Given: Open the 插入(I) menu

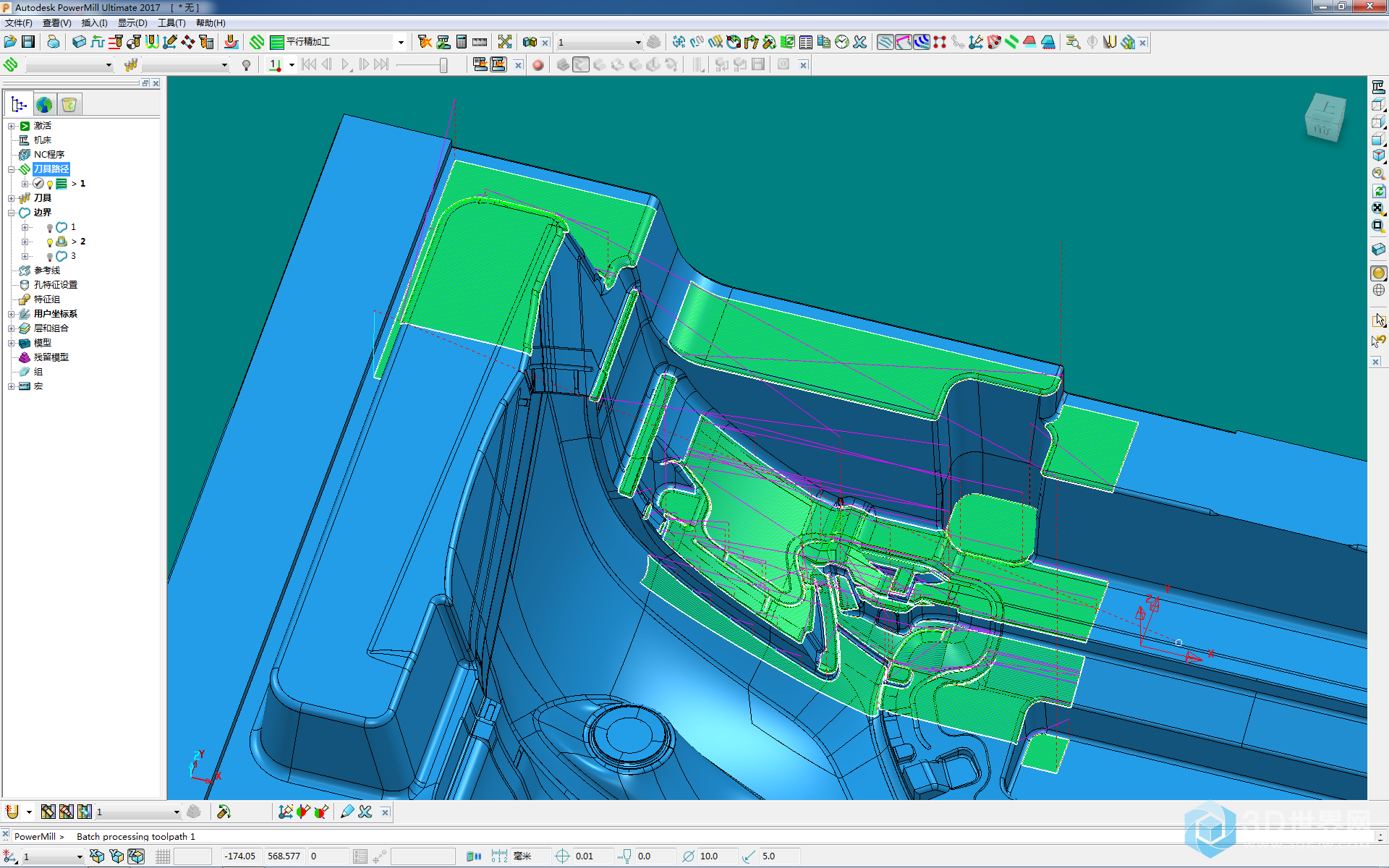Looking at the screenshot, I should (94, 23).
